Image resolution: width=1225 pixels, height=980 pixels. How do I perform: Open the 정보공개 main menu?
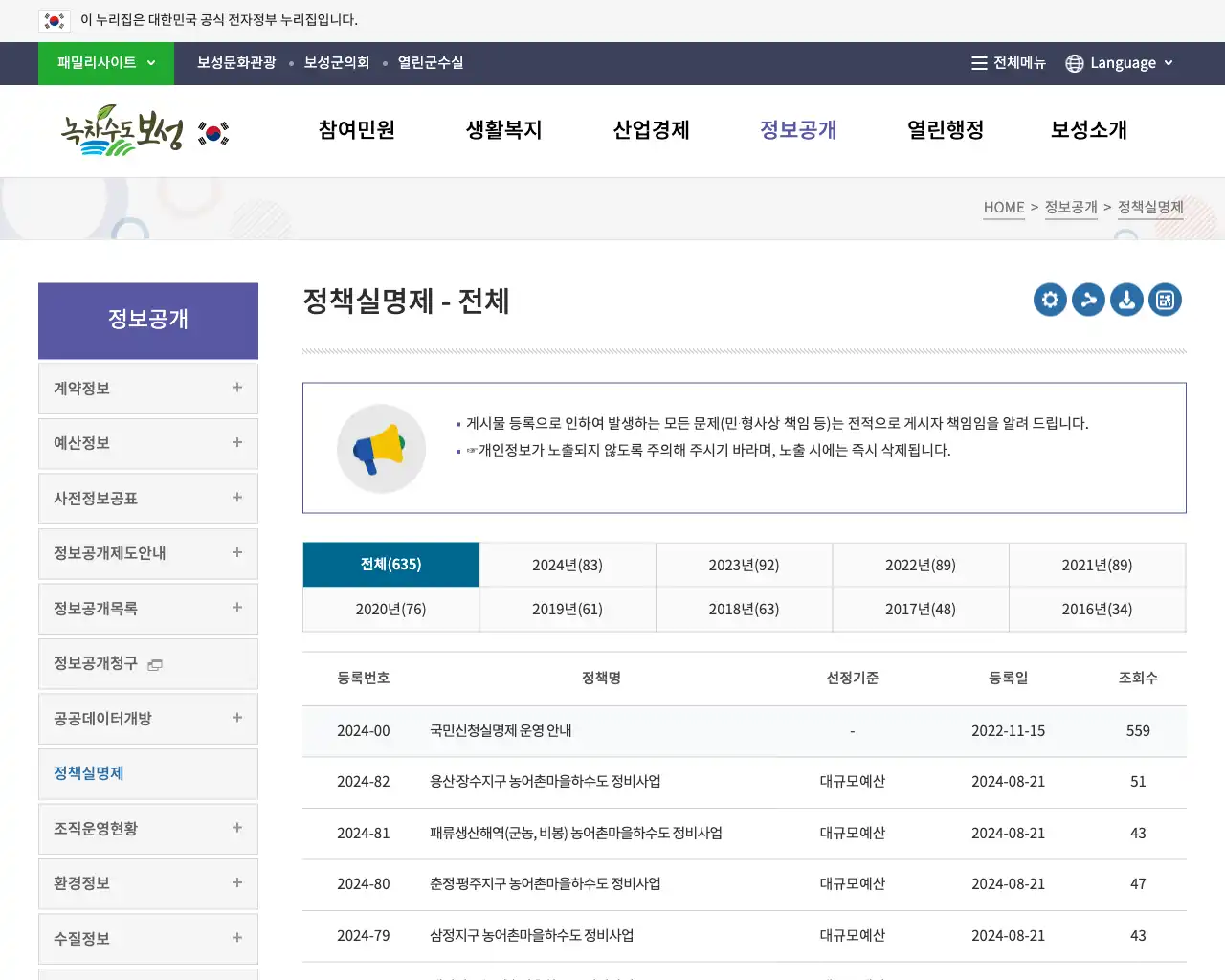pyautogui.click(x=798, y=130)
